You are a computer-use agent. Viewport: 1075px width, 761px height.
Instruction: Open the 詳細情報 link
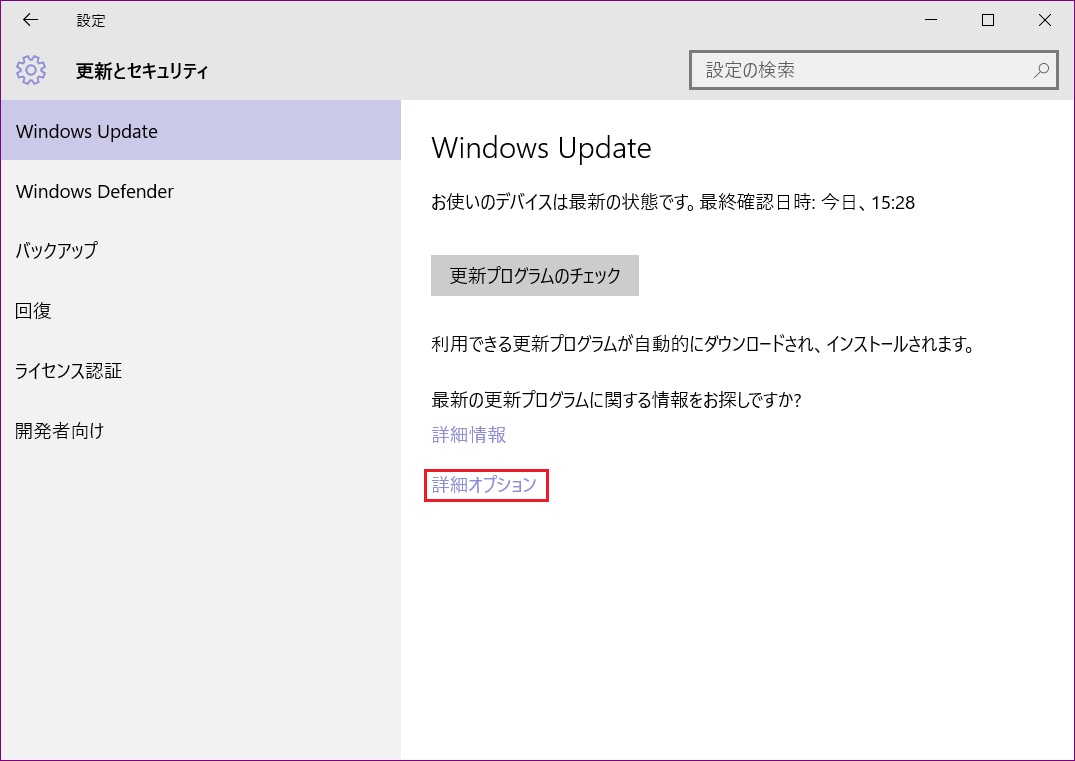coord(469,435)
